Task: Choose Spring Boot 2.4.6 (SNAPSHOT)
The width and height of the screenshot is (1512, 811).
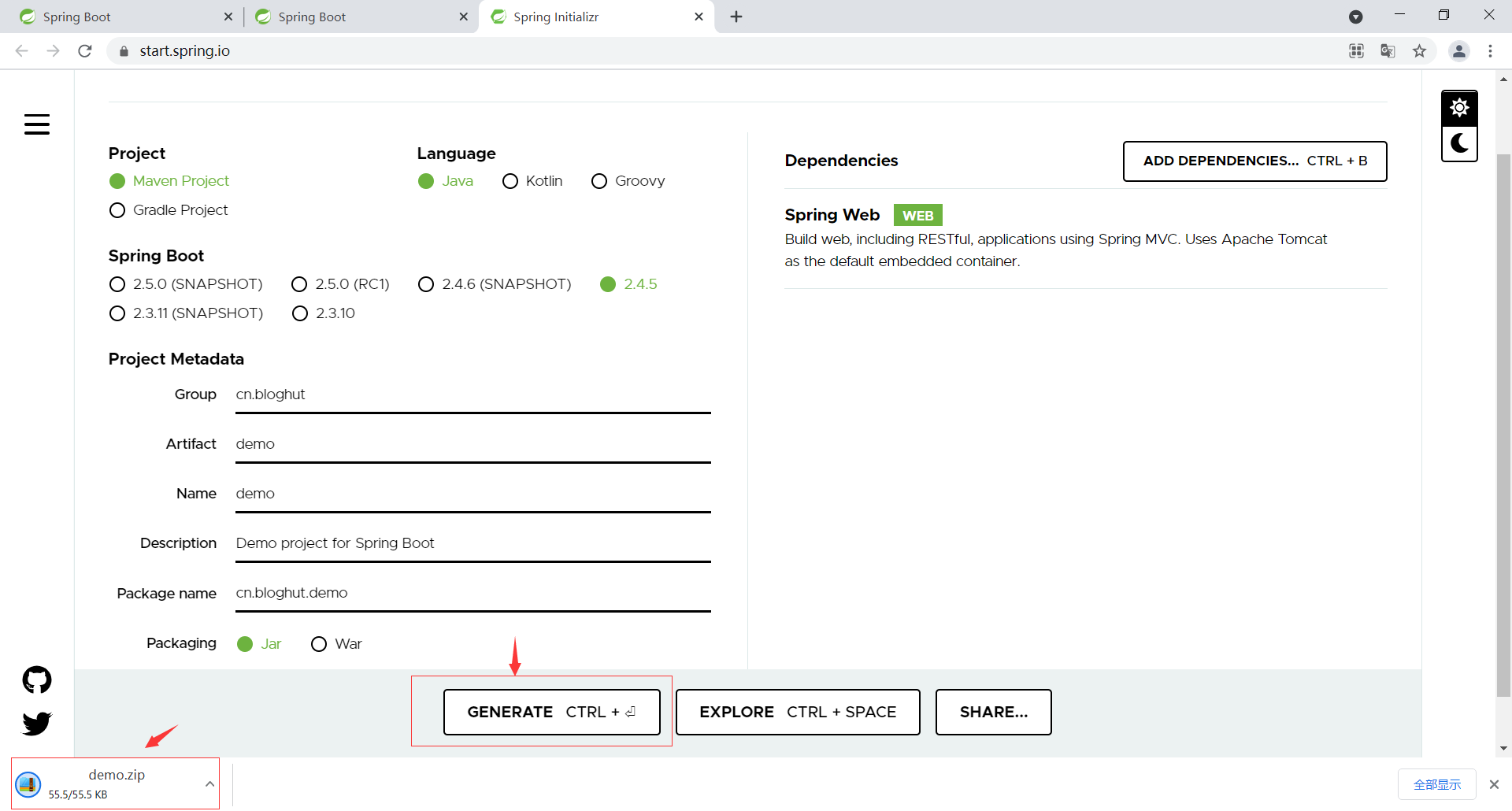Action: click(495, 284)
